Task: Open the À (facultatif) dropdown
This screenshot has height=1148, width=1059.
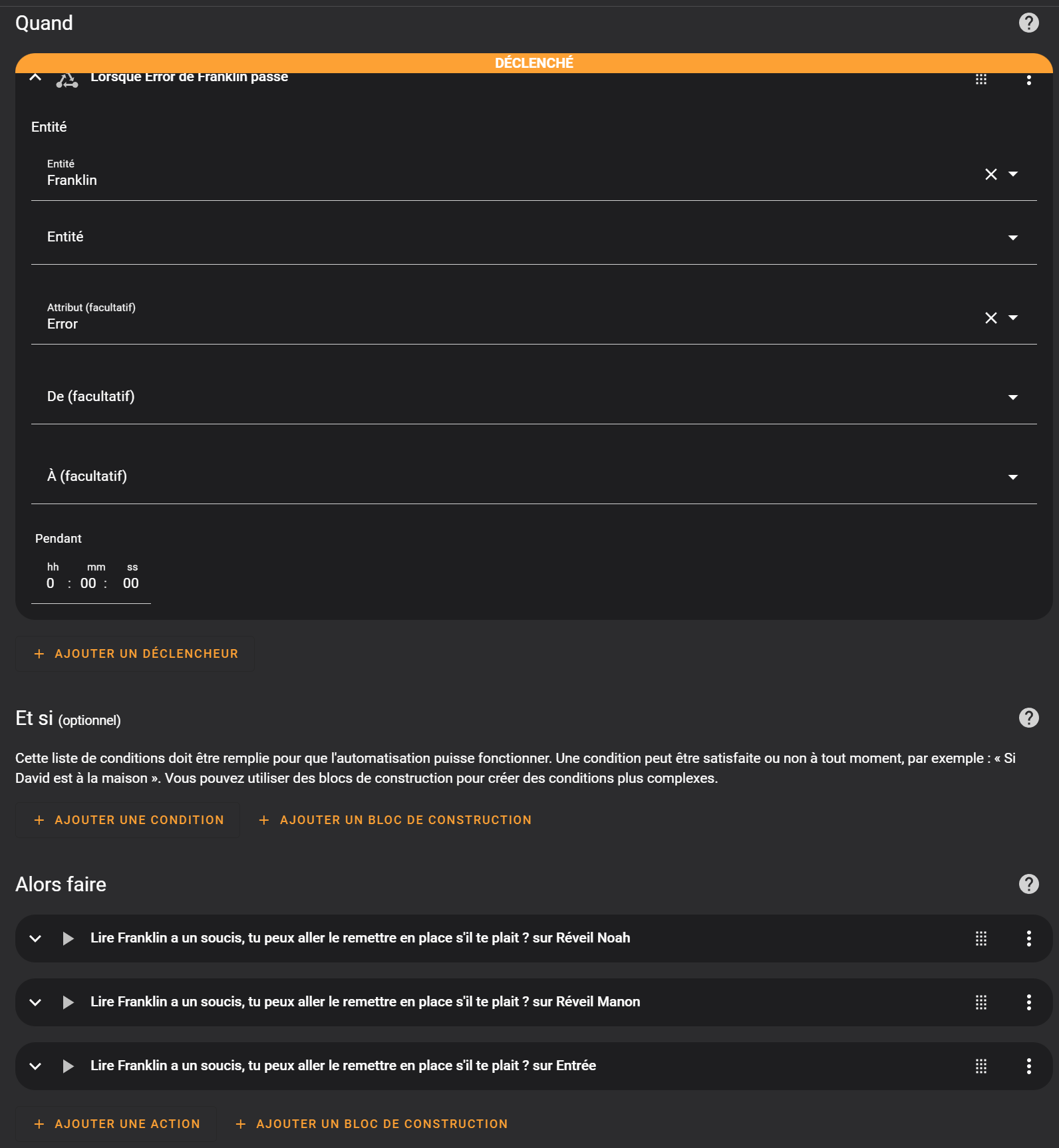Action: click(533, 476)
